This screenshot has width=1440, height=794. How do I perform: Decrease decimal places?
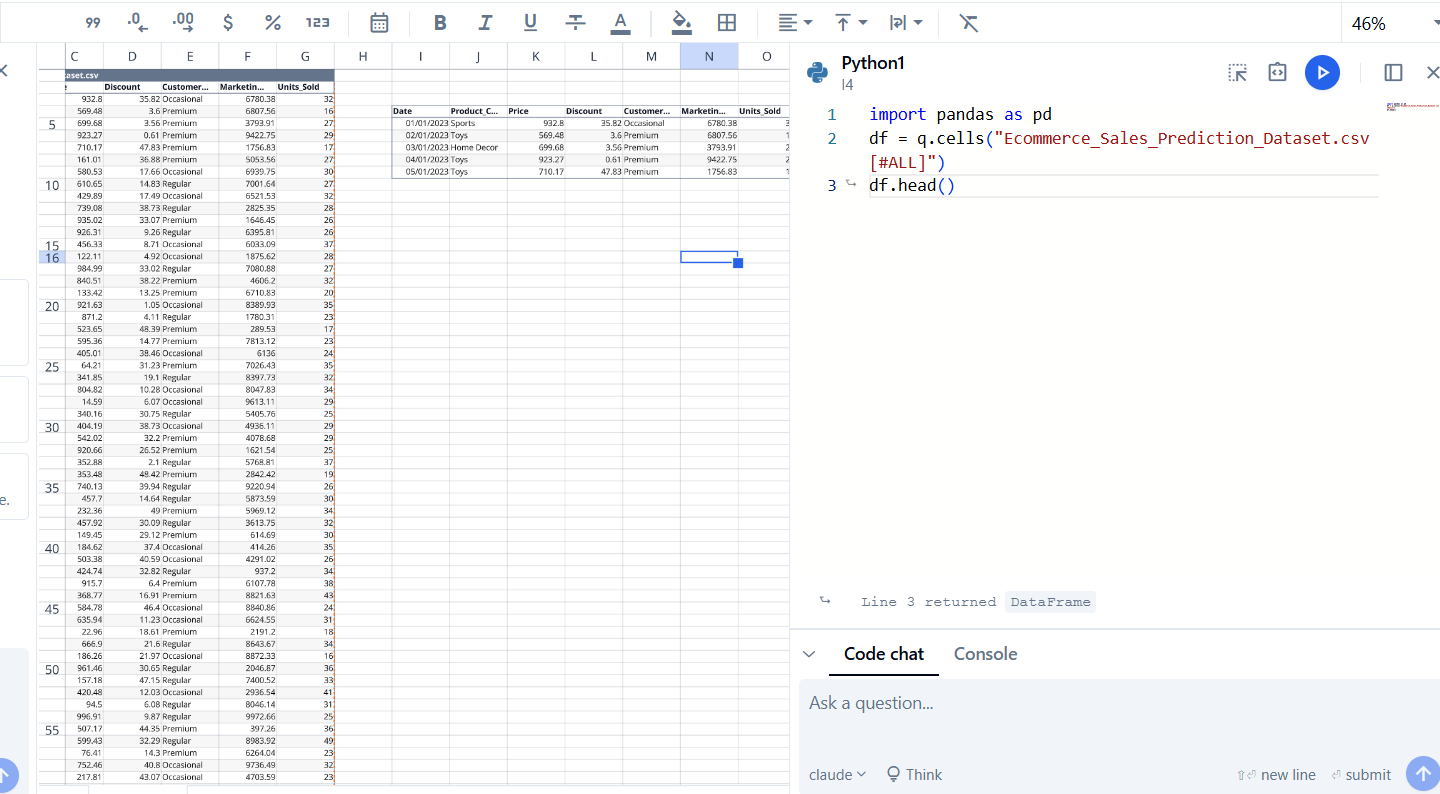coord(138,22)
